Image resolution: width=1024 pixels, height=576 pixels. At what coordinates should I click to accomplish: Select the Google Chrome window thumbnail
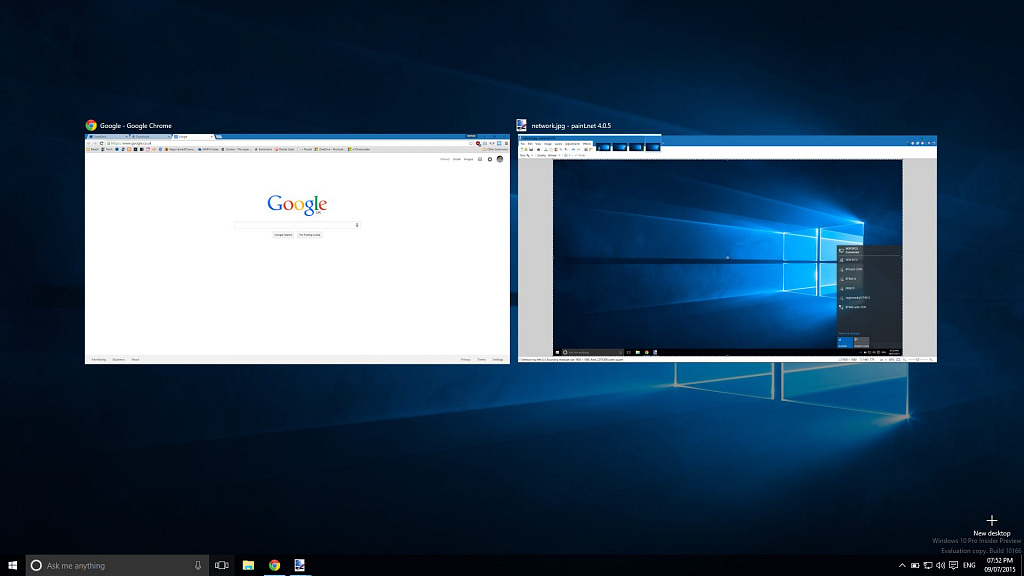point(297,249)
